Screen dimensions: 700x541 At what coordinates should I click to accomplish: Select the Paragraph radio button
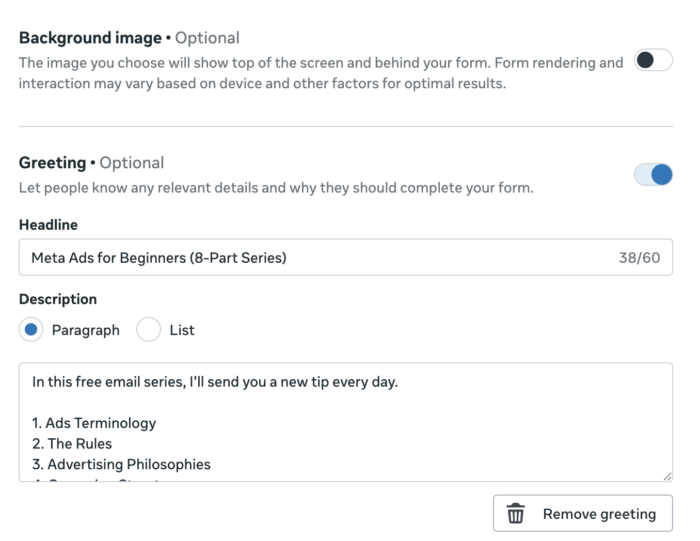pos(31,329)
